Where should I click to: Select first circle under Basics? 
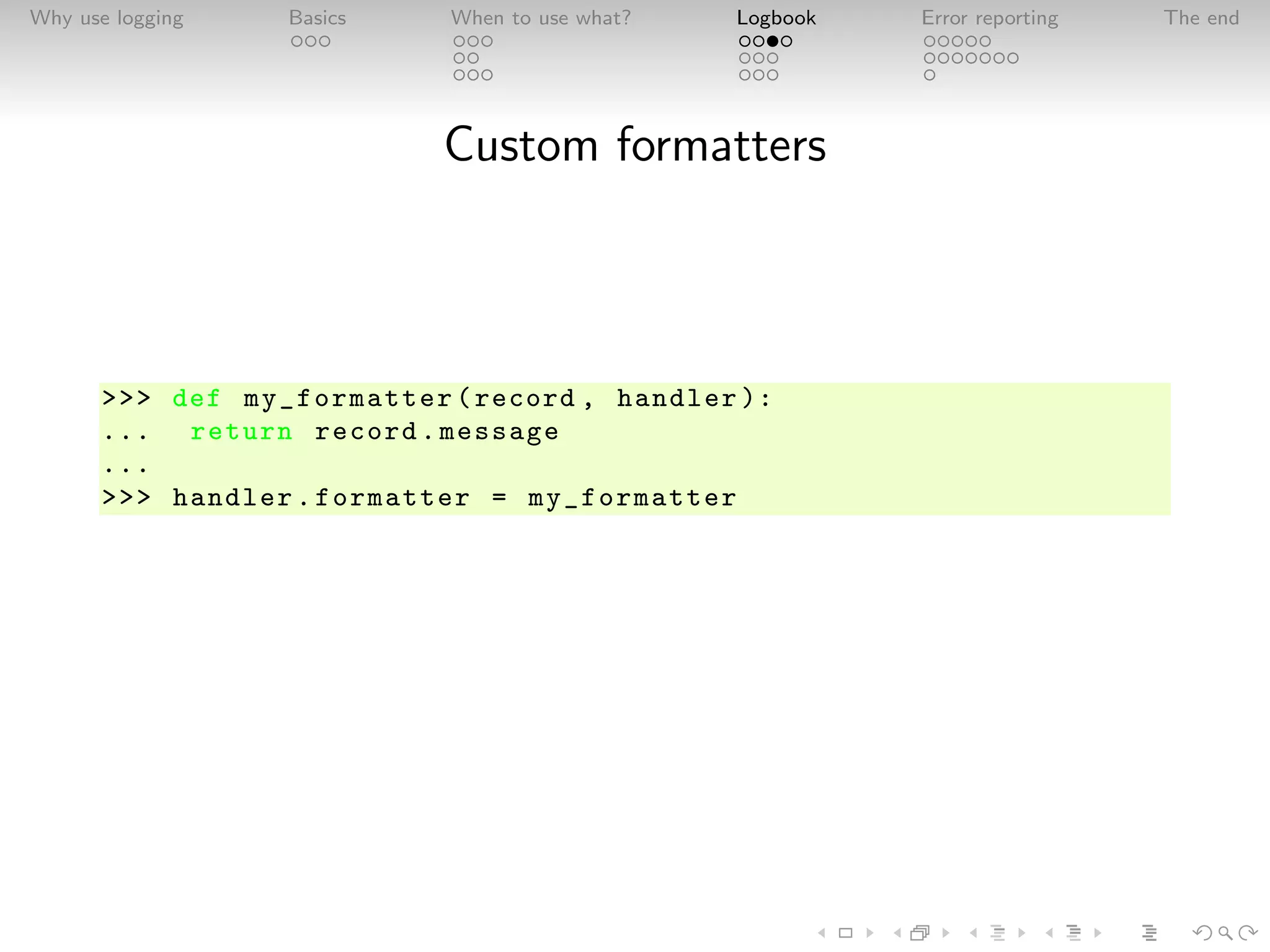click(x=297, y=42)
